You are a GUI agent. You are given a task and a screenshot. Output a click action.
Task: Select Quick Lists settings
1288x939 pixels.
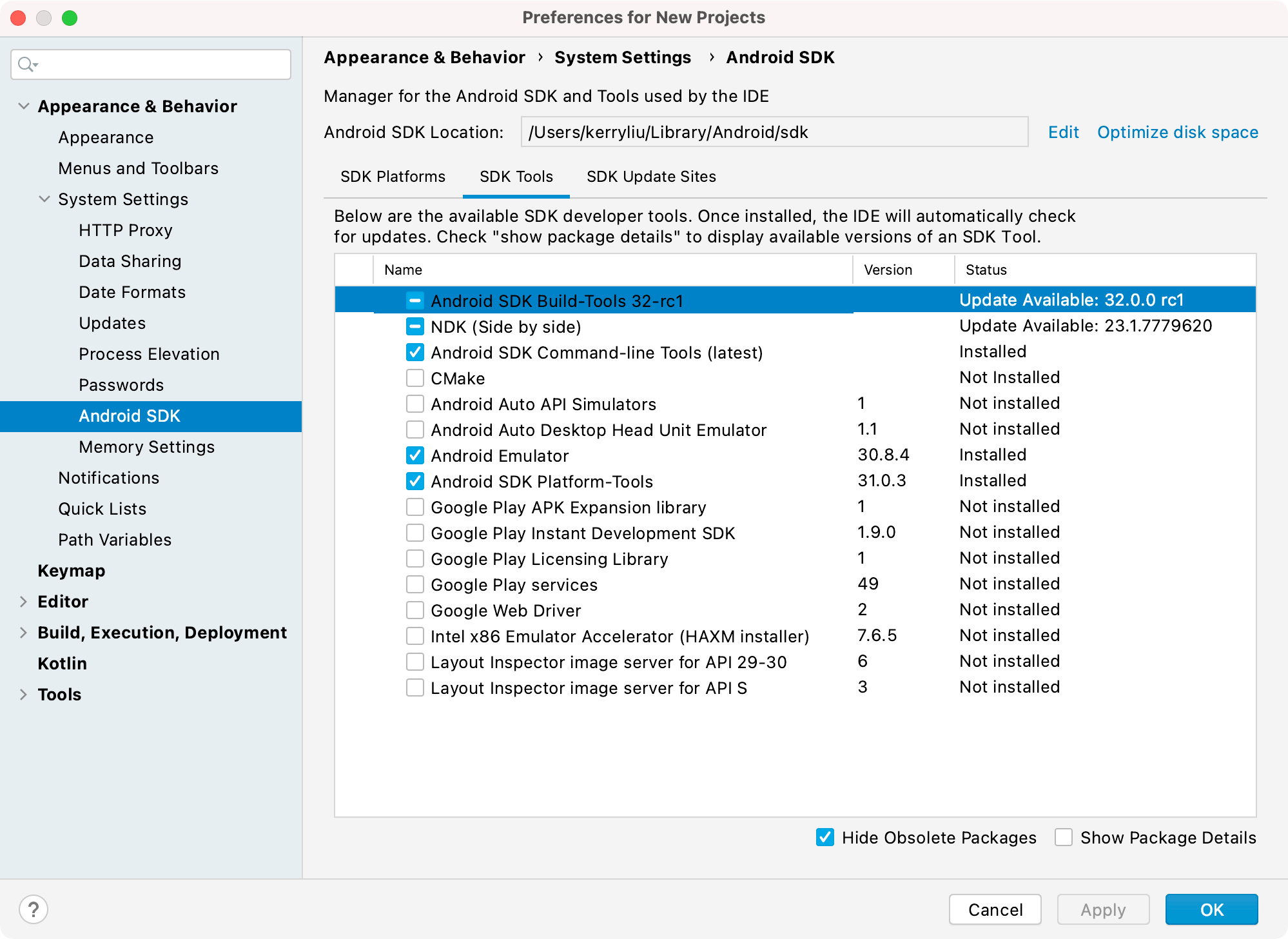point(102,509)
